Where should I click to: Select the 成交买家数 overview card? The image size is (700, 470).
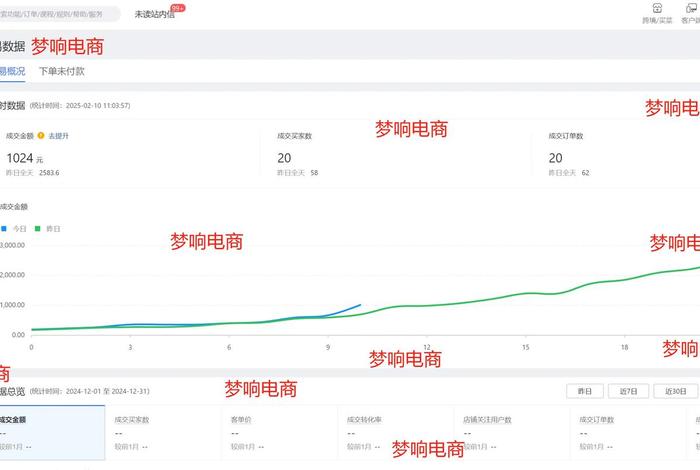tap(163, 433)
